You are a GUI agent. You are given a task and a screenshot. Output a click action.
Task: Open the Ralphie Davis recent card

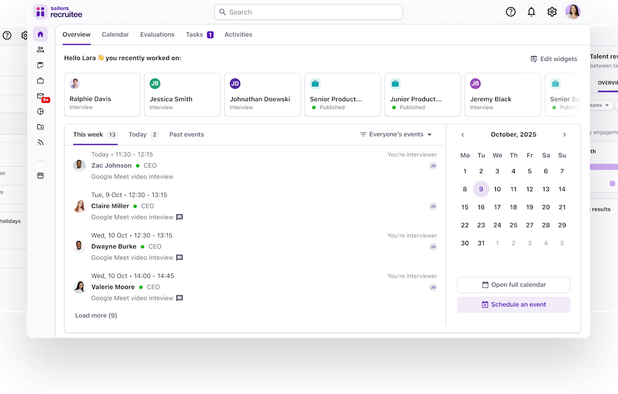(102, 95)
